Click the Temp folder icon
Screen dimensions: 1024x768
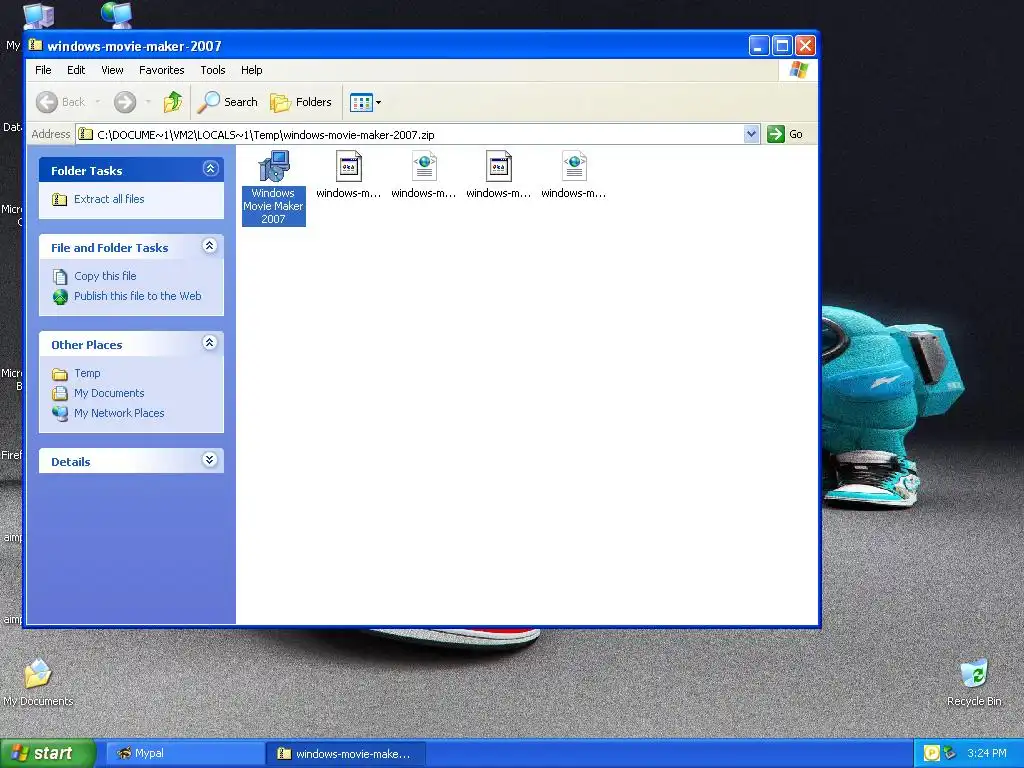tap(60, 374)
